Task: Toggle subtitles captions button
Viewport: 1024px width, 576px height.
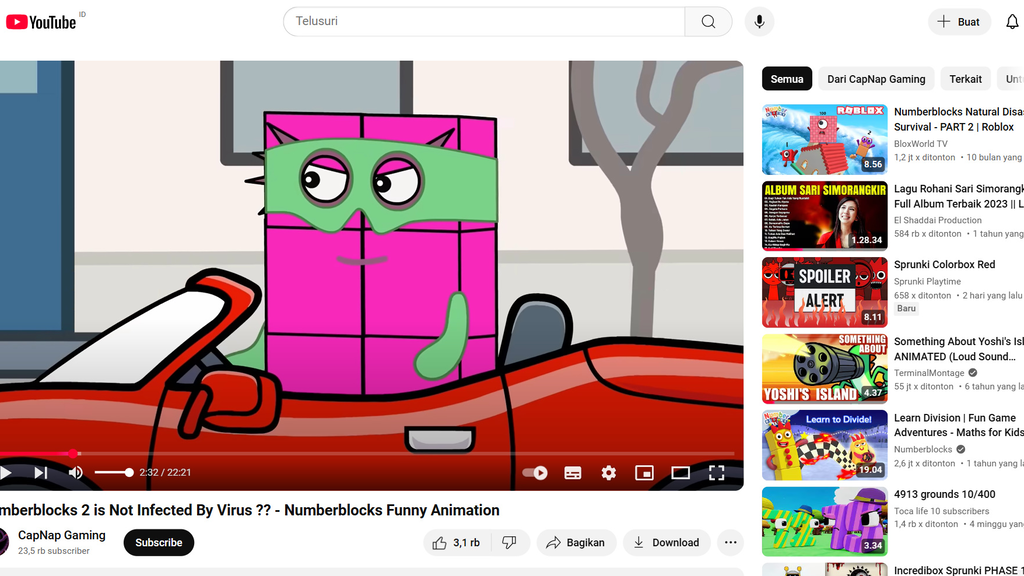Action: [573, 472]
